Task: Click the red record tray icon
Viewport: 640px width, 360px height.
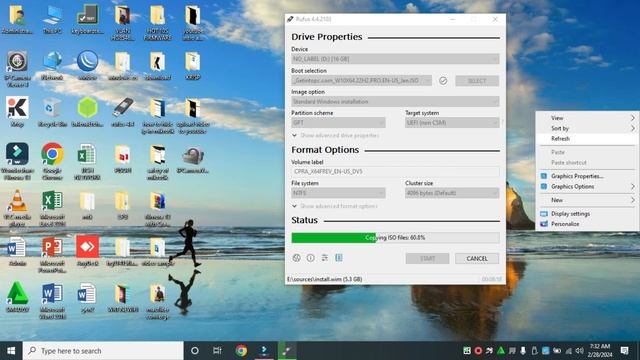Action: tap(478, 351)
